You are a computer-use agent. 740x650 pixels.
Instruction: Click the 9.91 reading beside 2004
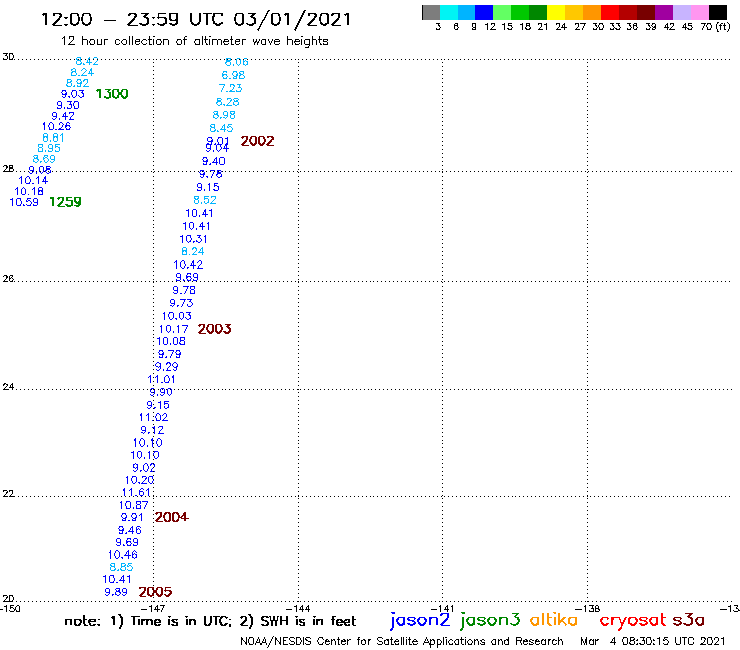tap(132, 517)
